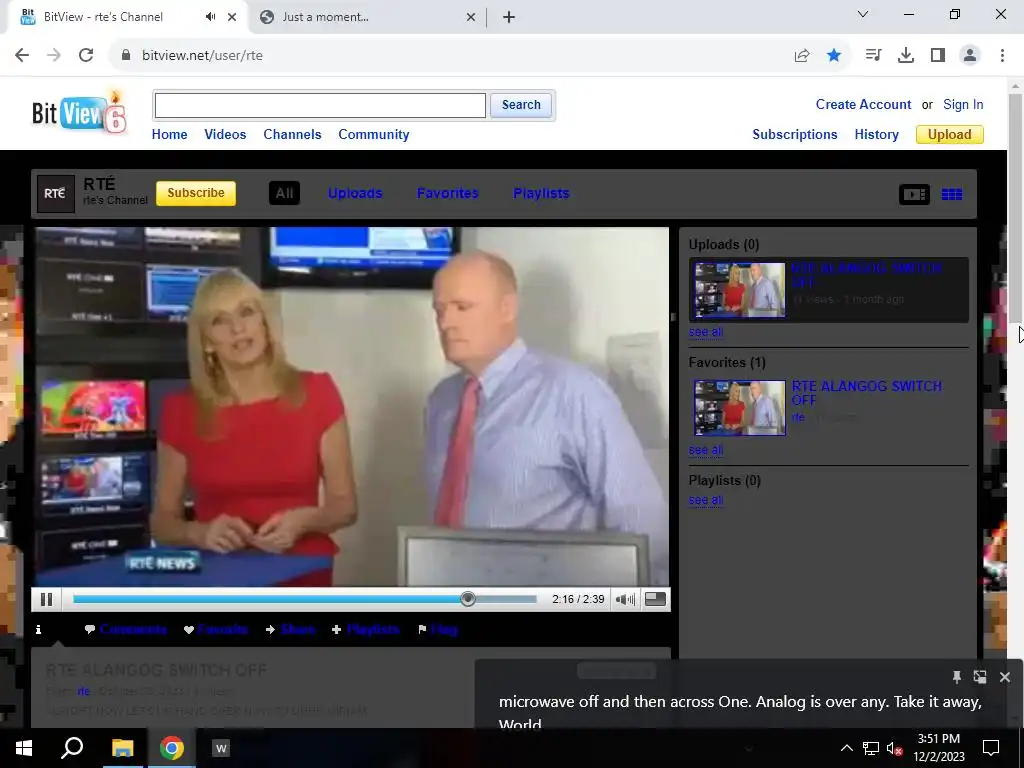Open the Chrome three-dot menu
Image resolution: width=1024 pixels, height=768 pixels.
(x=1002, y=56)
